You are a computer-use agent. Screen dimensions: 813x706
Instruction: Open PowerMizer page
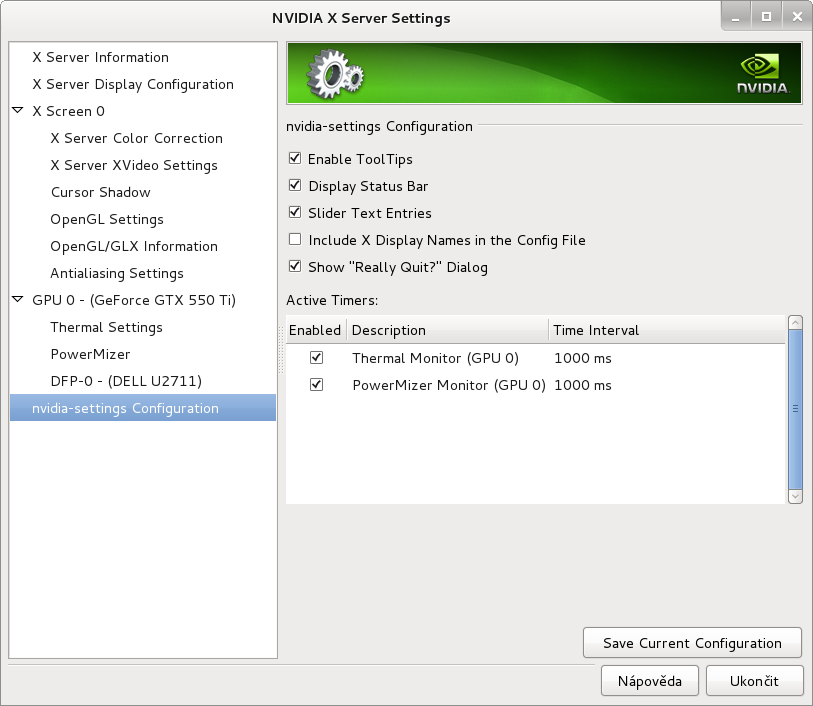tap(90, 354)
